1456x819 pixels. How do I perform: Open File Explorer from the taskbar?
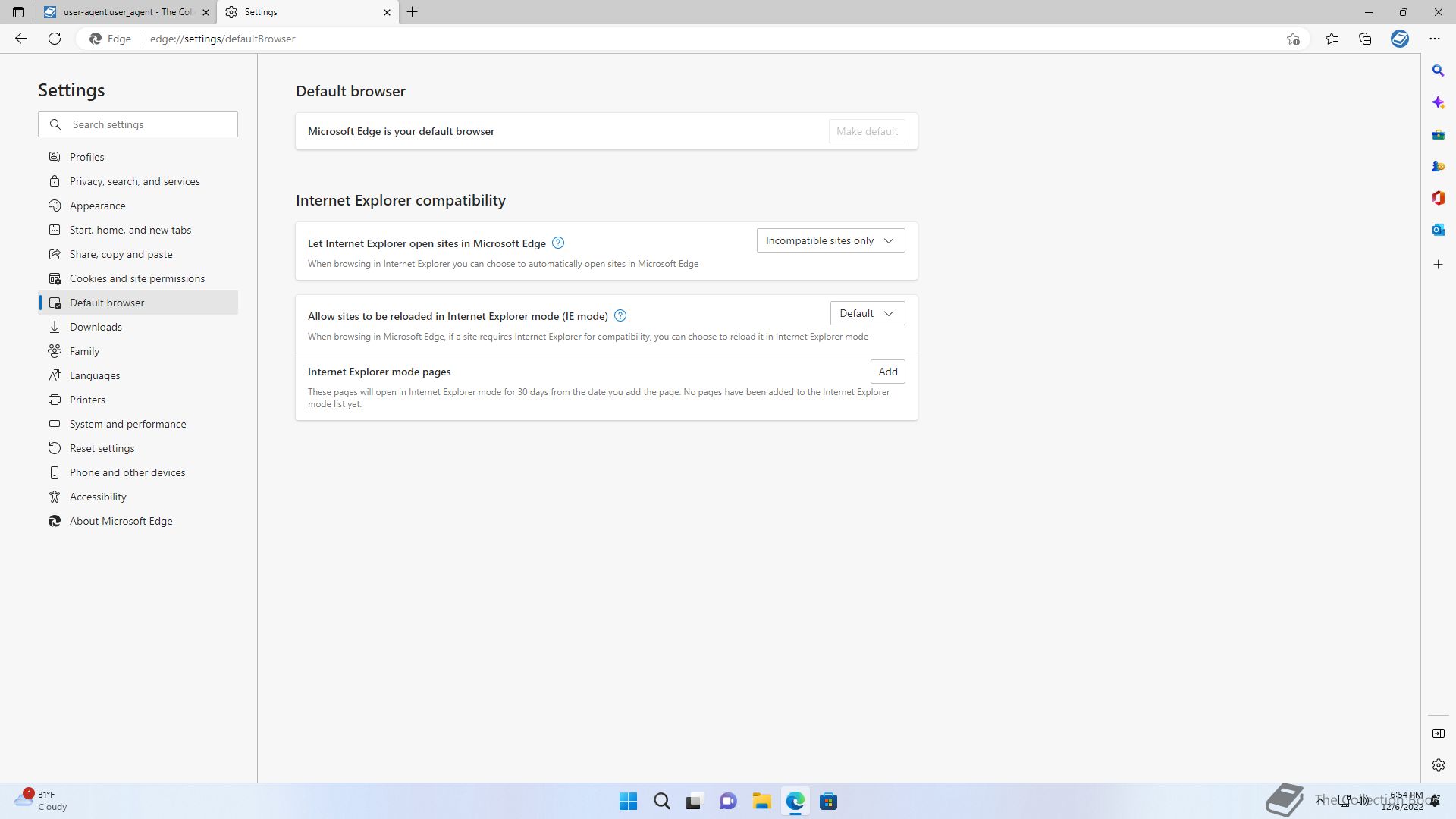pos(761,802)
